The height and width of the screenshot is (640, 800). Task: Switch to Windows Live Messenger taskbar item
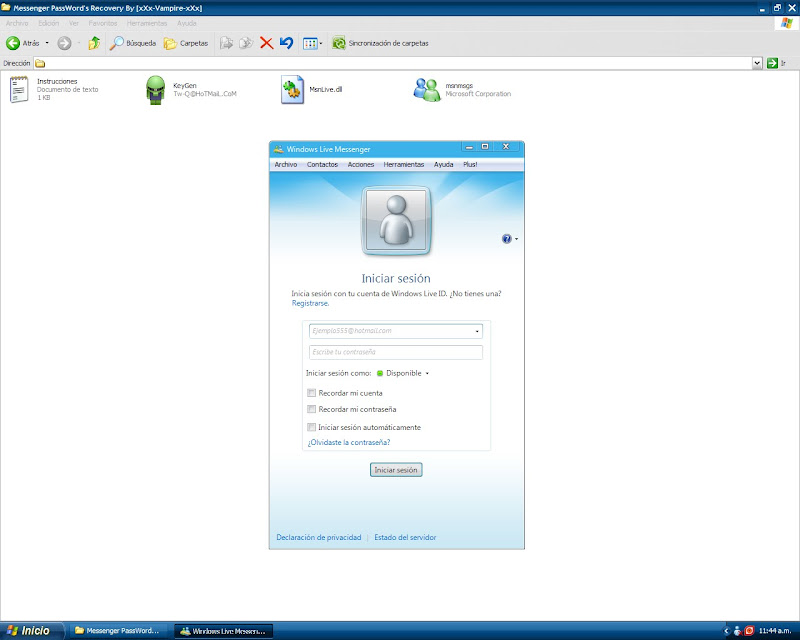(223, 631)
